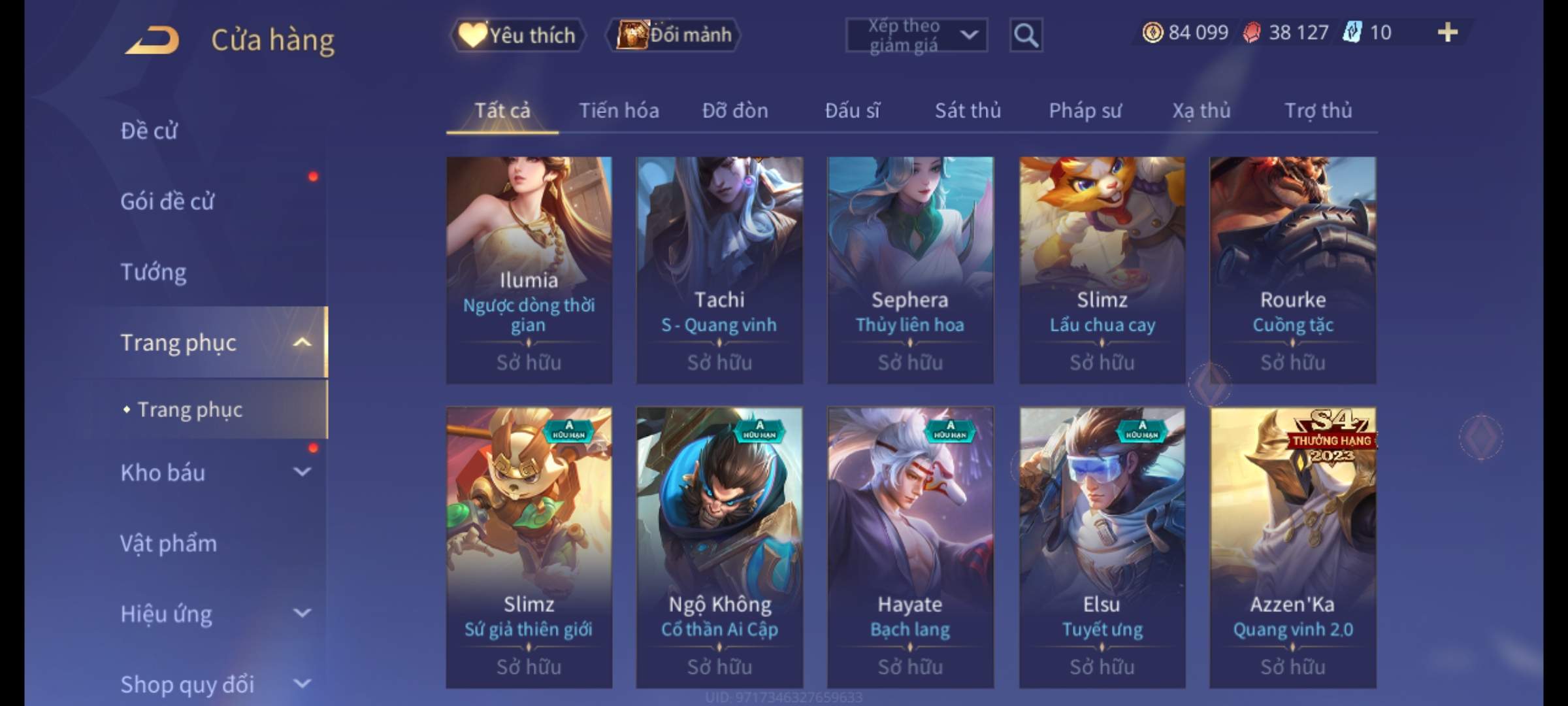The height and width of the screenshot is (706, 1568).
Task: Collapse the Trang phục sidebar section
Action: [x=302, y=342]
